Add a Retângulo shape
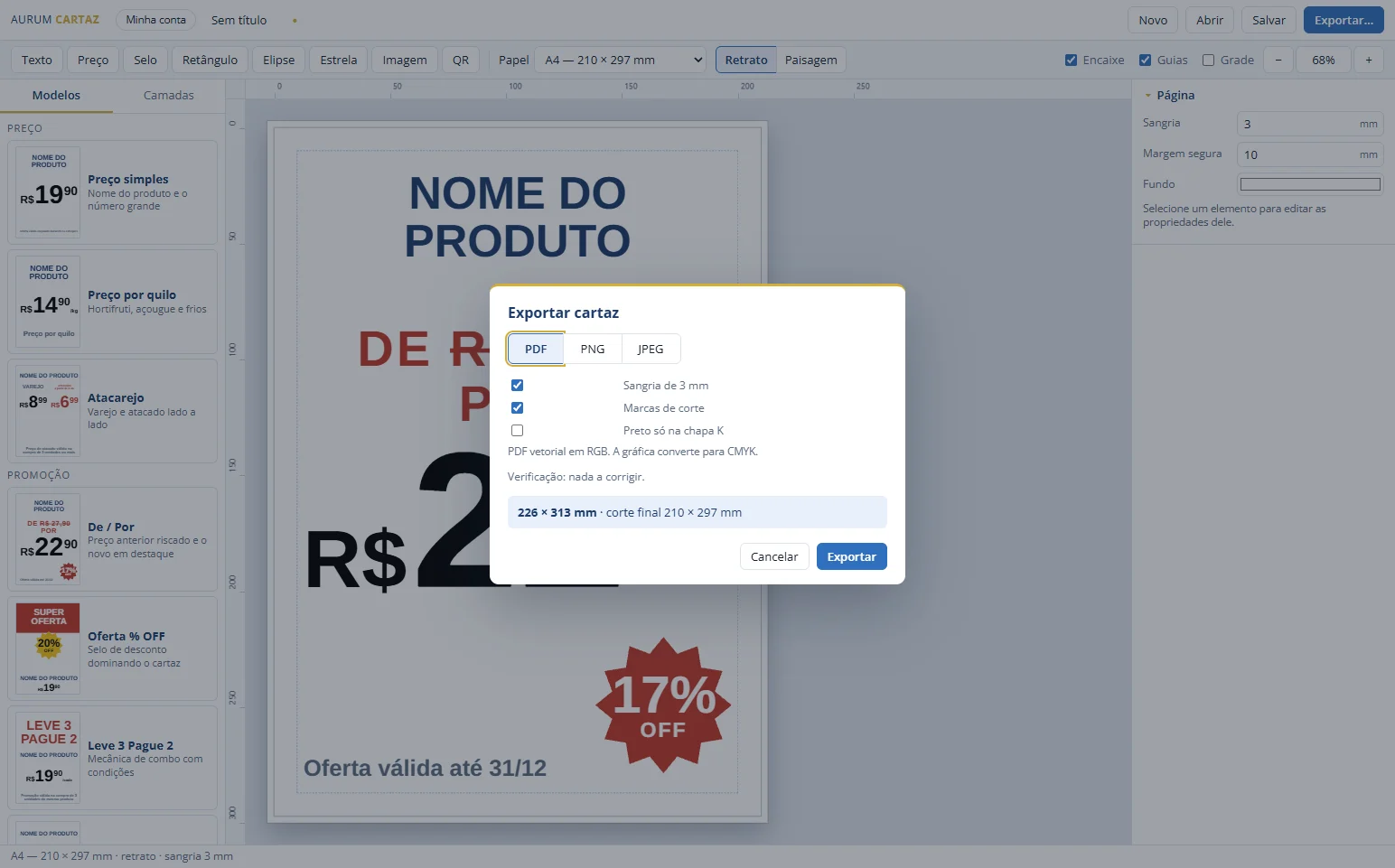1395x868 pixels. 210,60
